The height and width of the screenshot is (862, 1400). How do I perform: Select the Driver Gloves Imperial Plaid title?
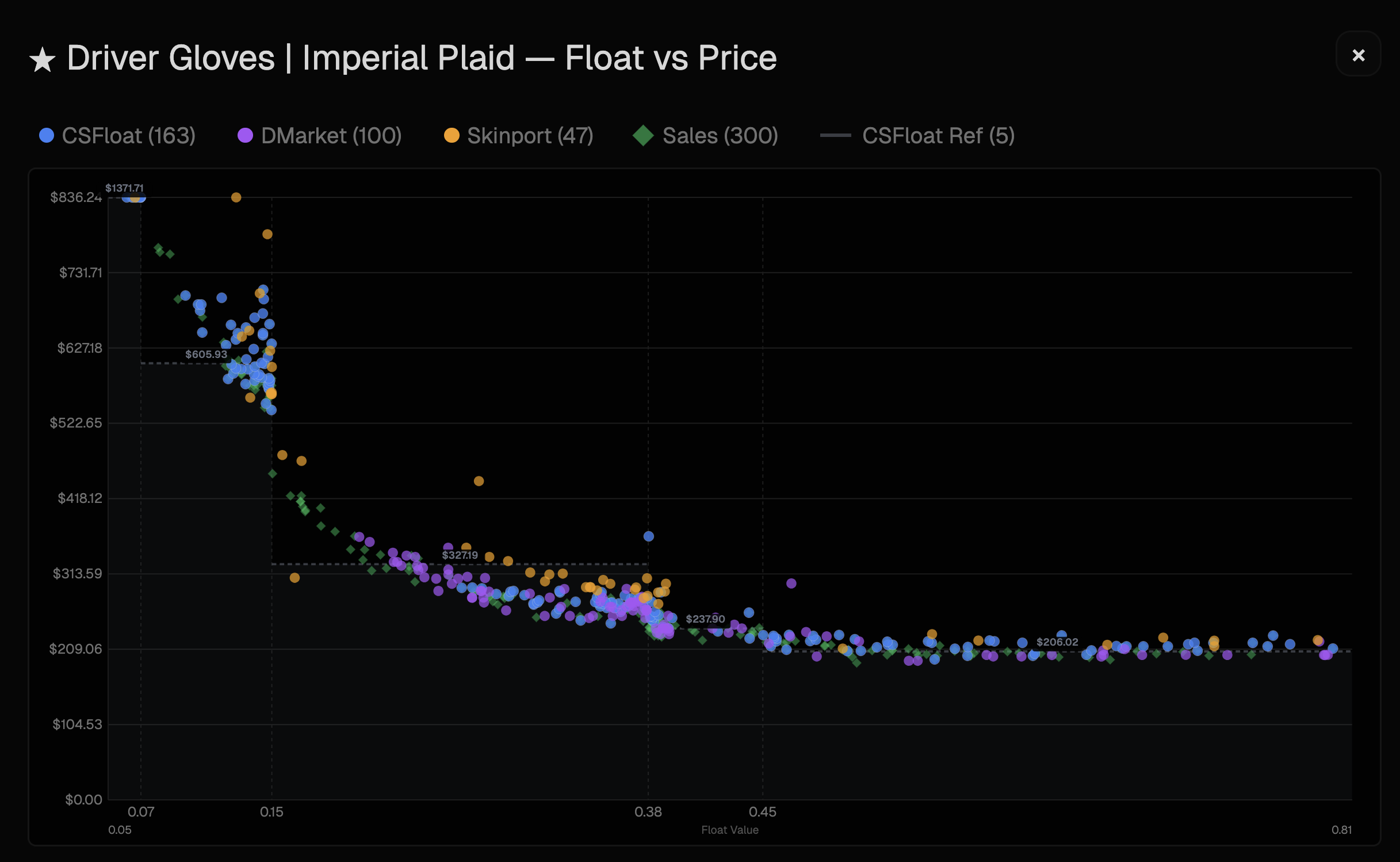pyautogui.click(x=403, y=58)
